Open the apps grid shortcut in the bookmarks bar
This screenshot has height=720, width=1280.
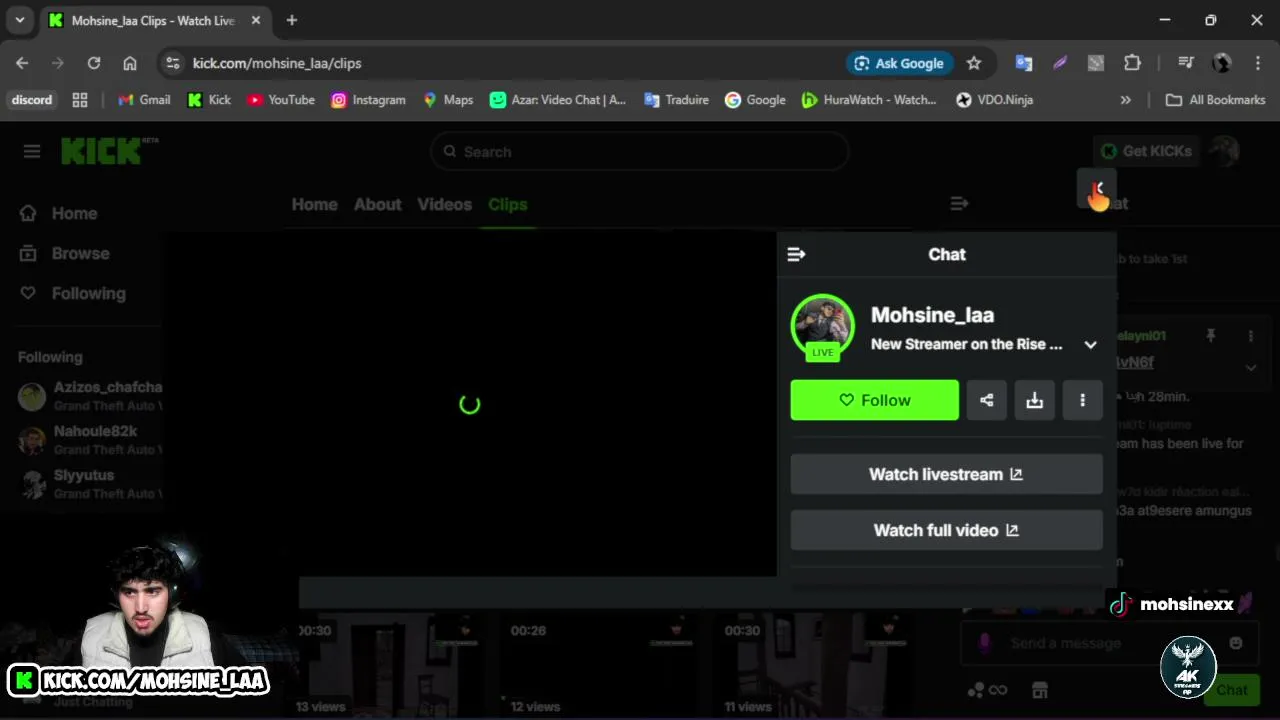80,100
